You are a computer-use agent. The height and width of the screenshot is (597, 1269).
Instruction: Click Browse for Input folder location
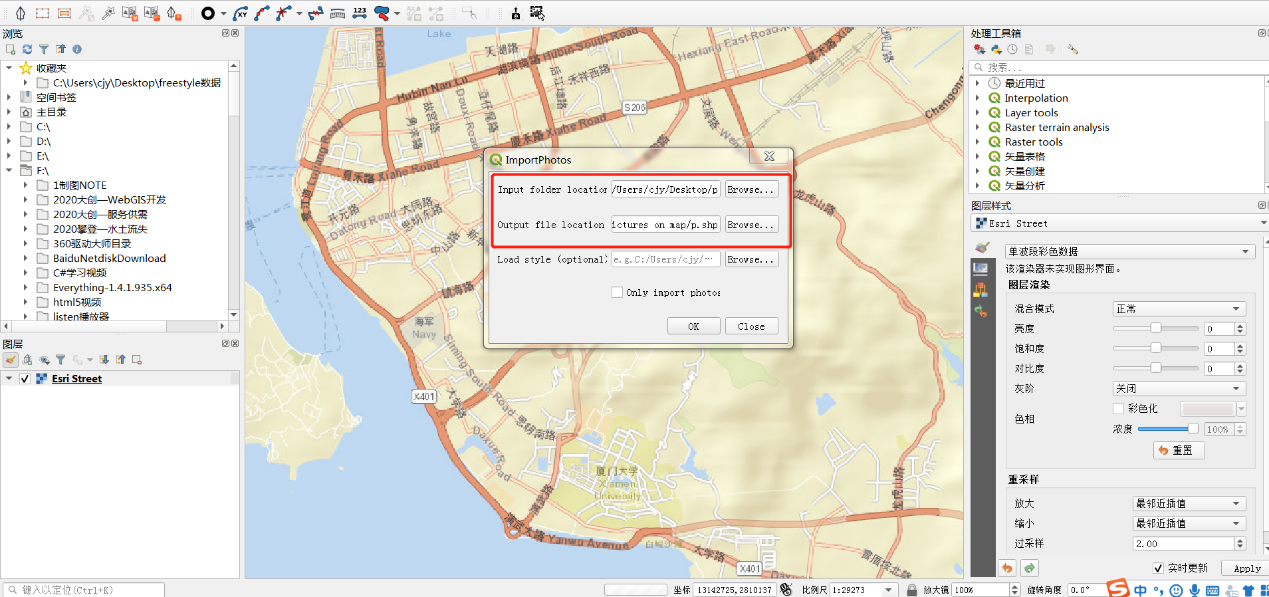click(751, 190)
